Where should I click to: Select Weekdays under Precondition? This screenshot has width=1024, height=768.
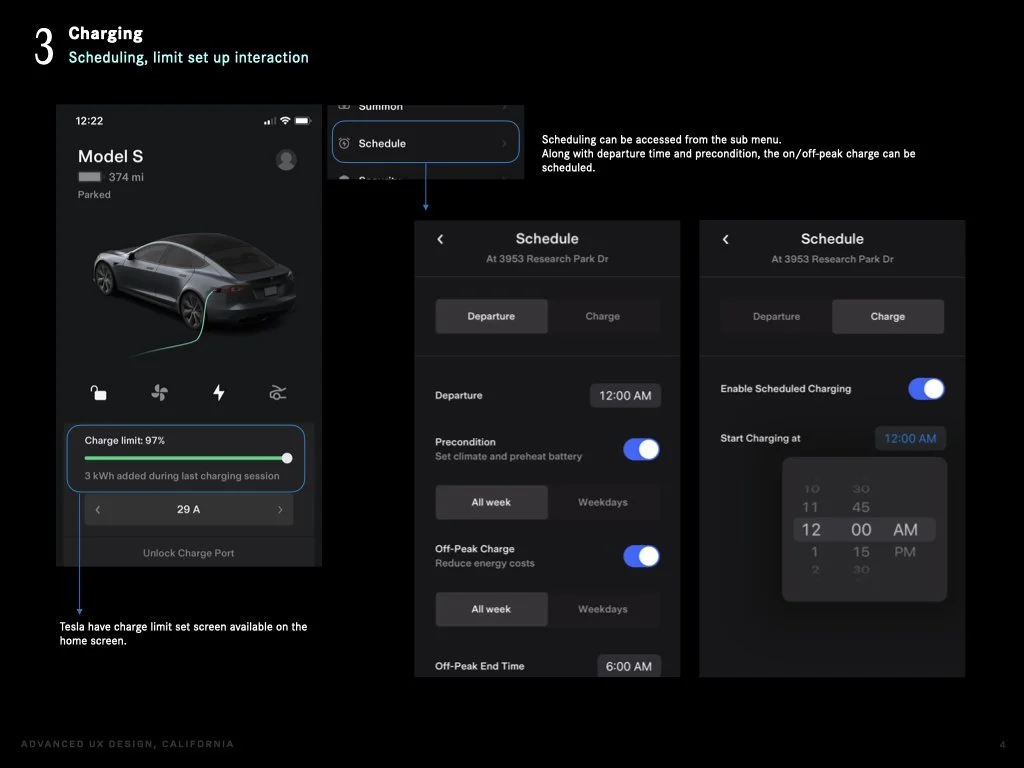603,502
